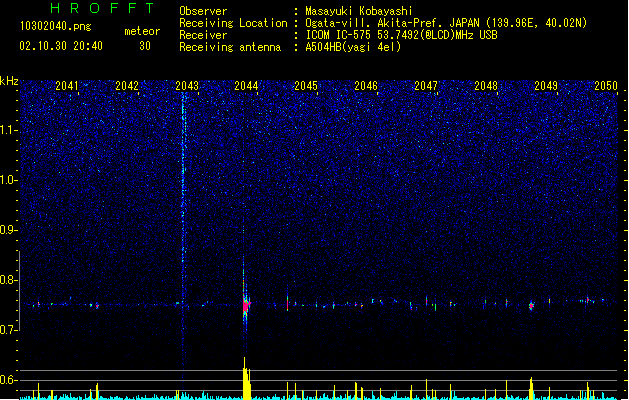Click the 2046 time marker

click(366, 86)
